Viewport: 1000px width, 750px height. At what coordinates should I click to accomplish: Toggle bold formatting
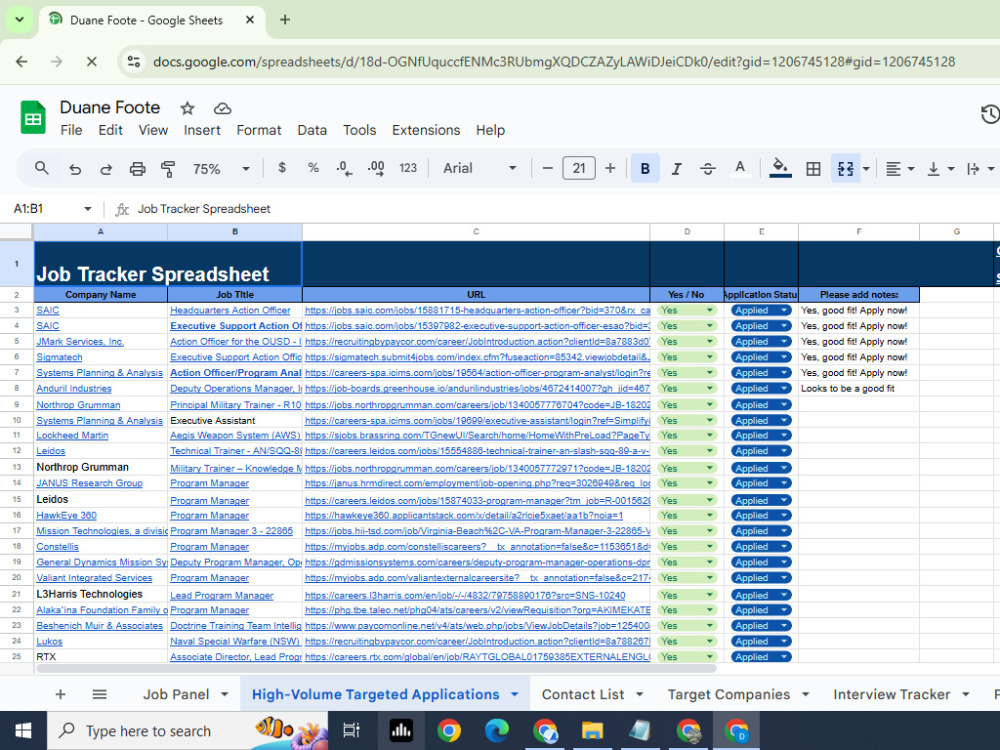[645, 168]
